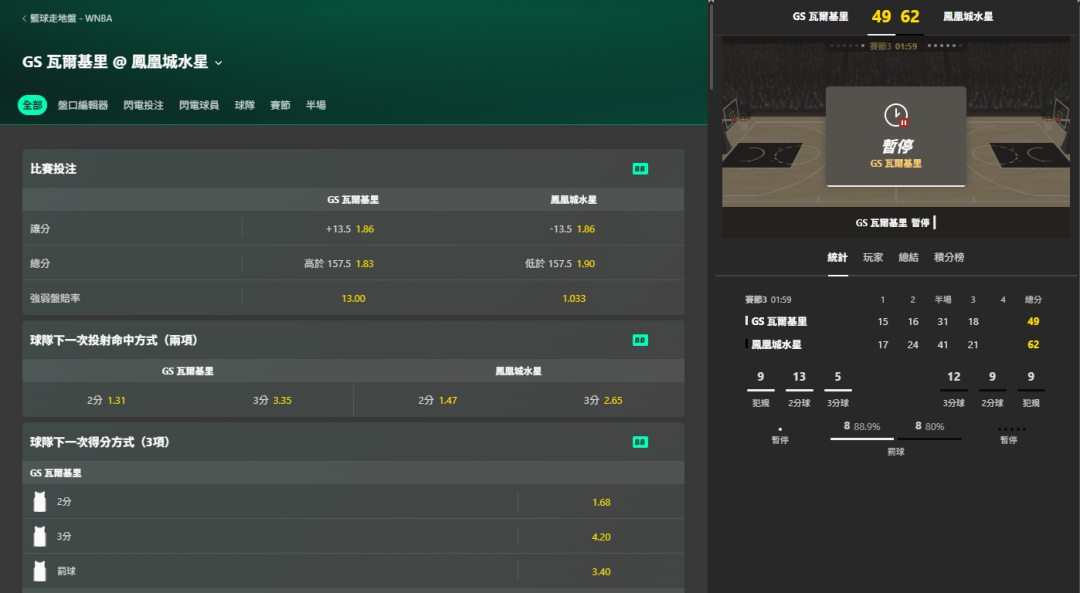Open the 閃電投注 tab
This screenshot has height=593, width=1080.
tap(143, 105)
